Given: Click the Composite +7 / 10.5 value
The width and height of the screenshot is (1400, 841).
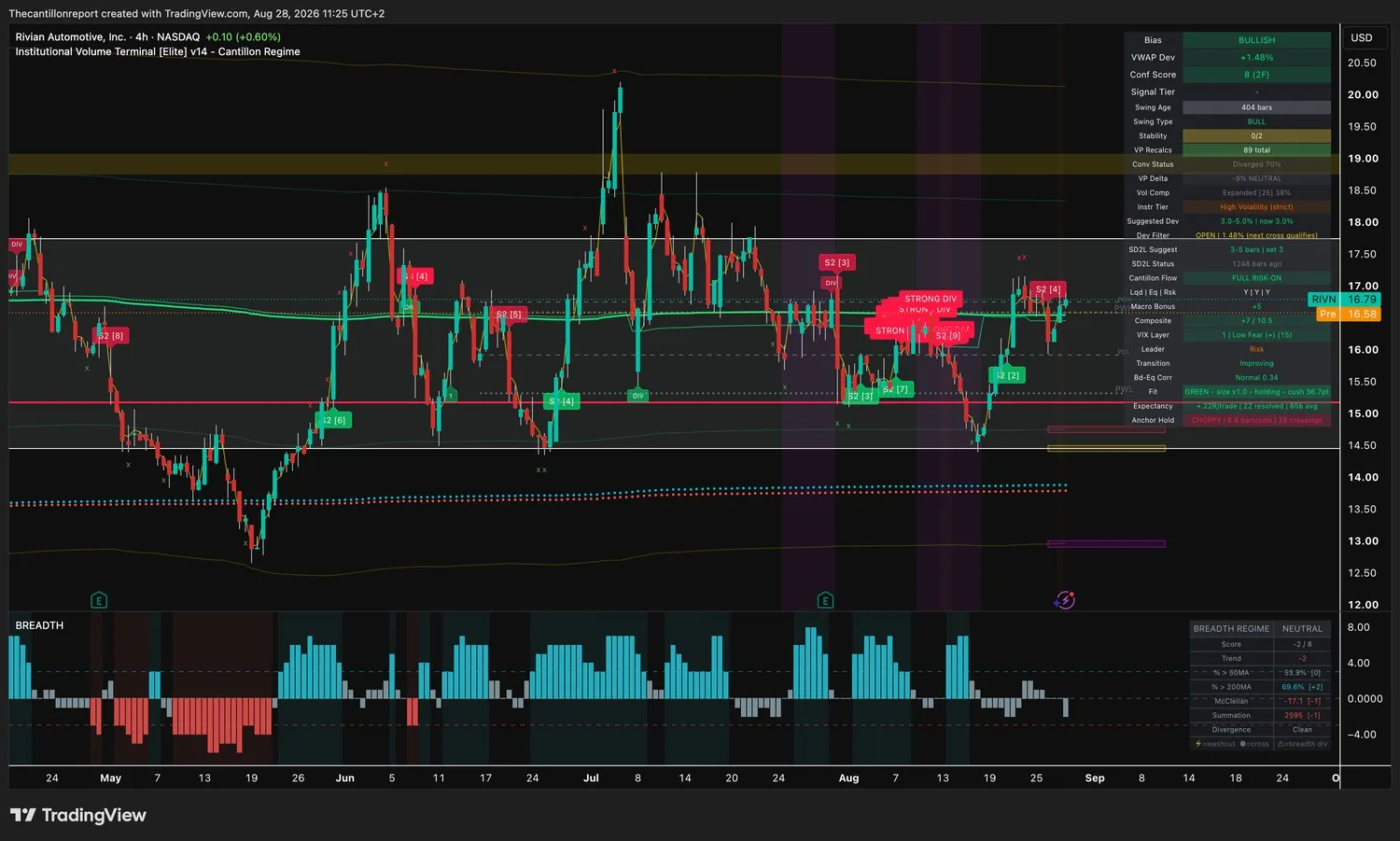Looking at the screenshot, I should [1256, 320].
